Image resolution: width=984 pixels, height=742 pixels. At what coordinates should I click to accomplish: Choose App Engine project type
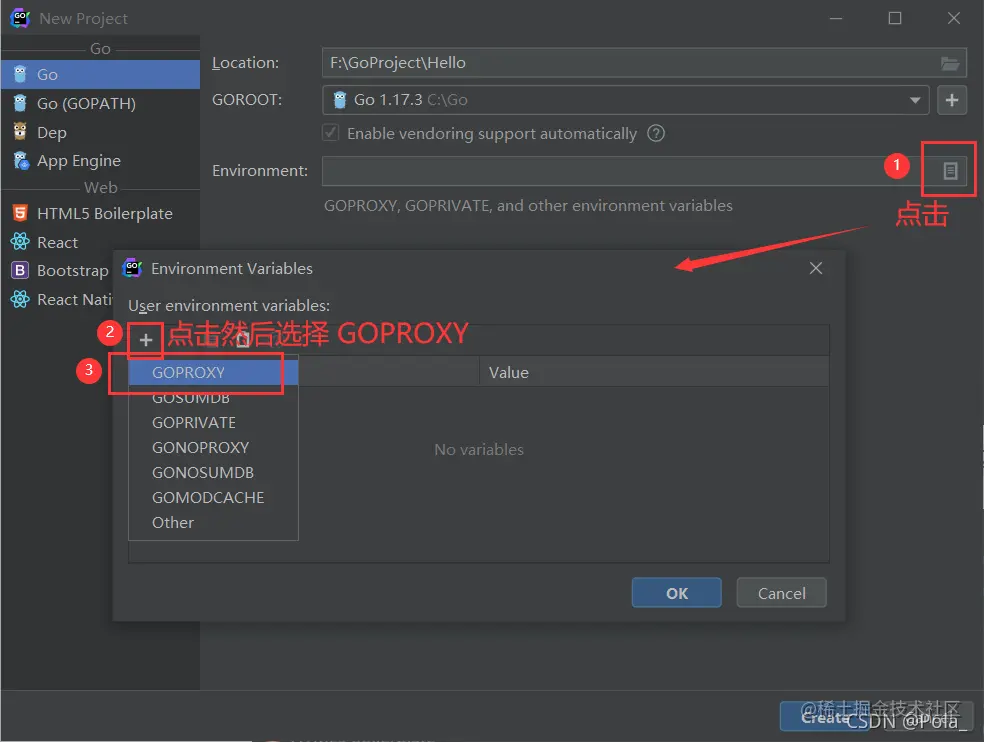(x=100, y=161)
